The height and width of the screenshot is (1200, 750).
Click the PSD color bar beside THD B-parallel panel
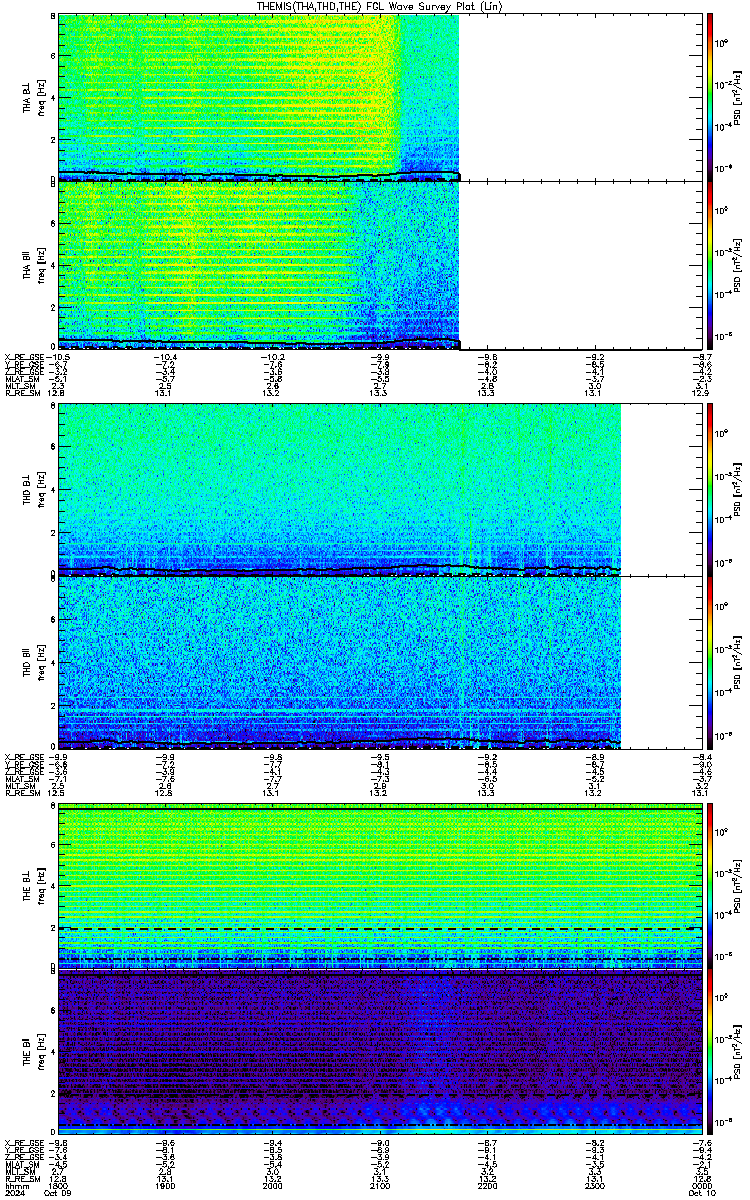pyautogui.click(x=710, y=661)
